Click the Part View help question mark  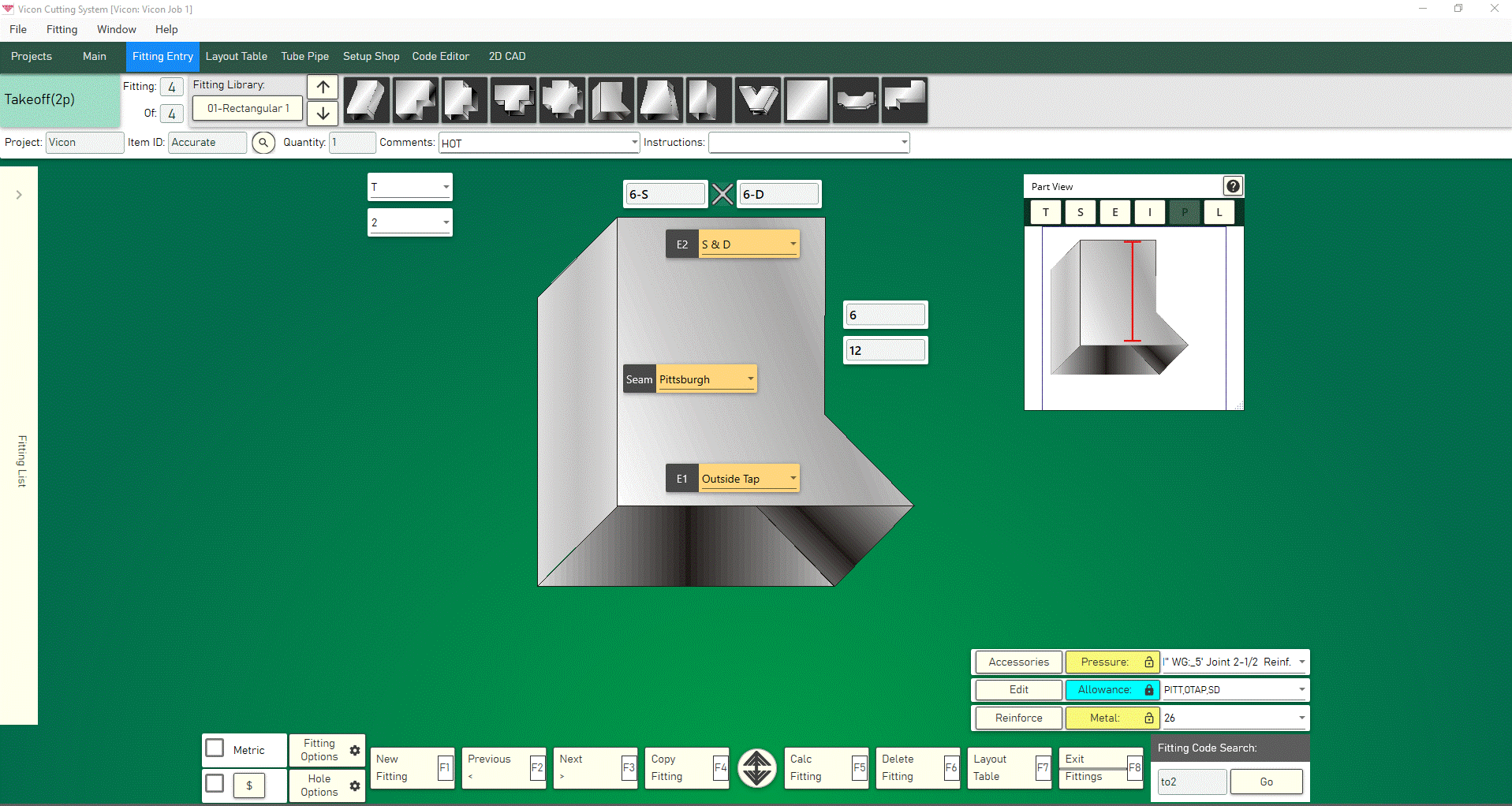tap(1232, 185)
